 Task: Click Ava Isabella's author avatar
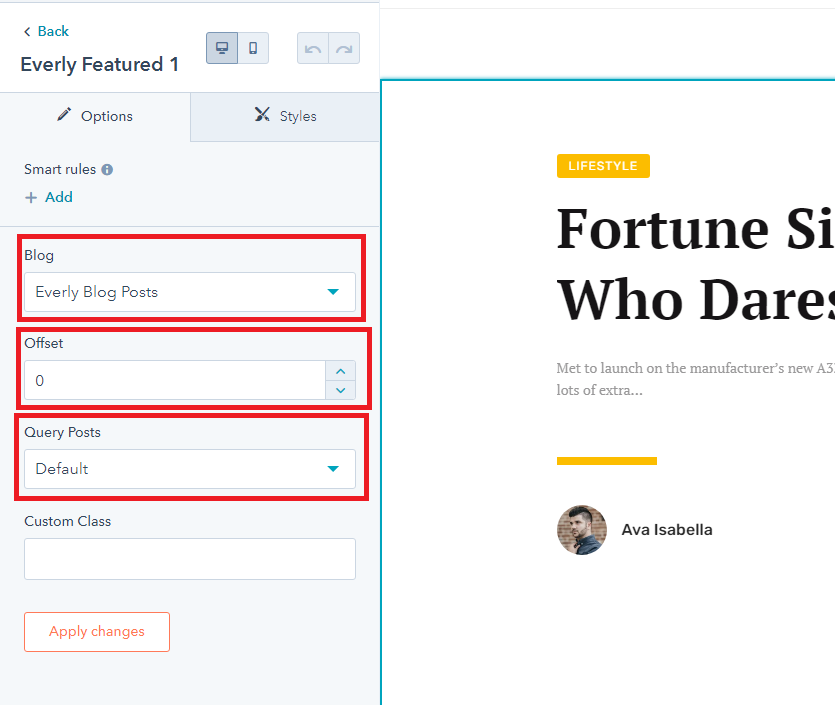coord(582,530)
